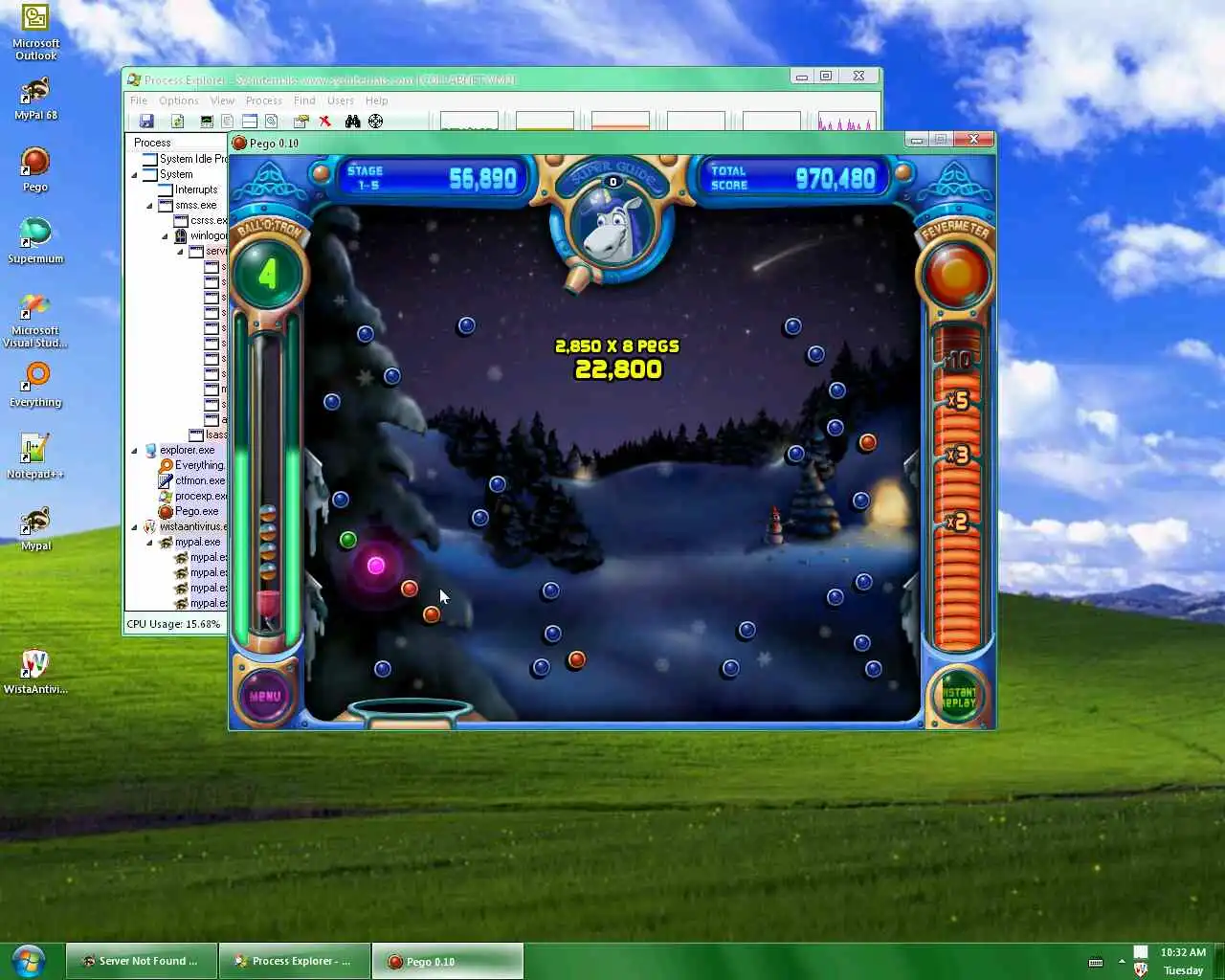
Task: Open System Information via the toolbar graph icon
Action: pyautogui.click(x=206, y=122)
